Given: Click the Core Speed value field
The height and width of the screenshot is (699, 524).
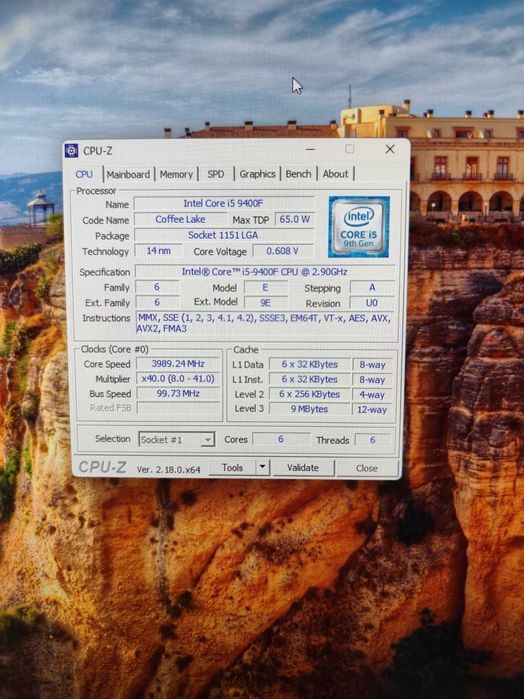Looking at the screenshot, I should click(178, 364).
